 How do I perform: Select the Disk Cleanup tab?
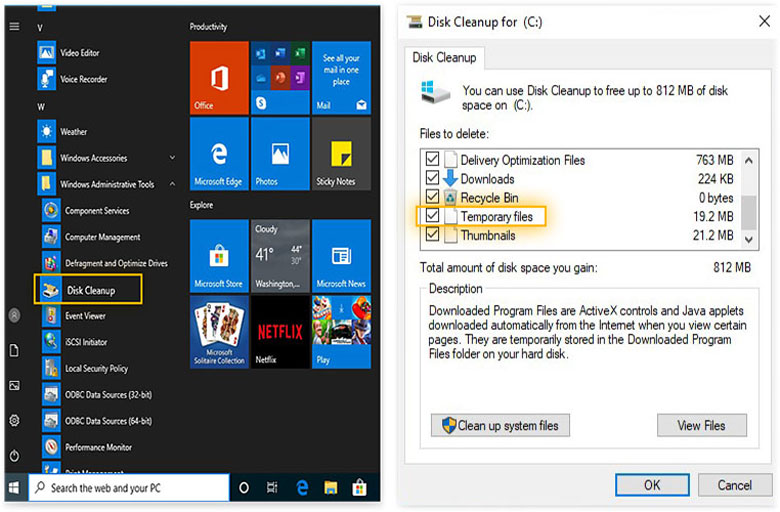click(x=444, y=58)
